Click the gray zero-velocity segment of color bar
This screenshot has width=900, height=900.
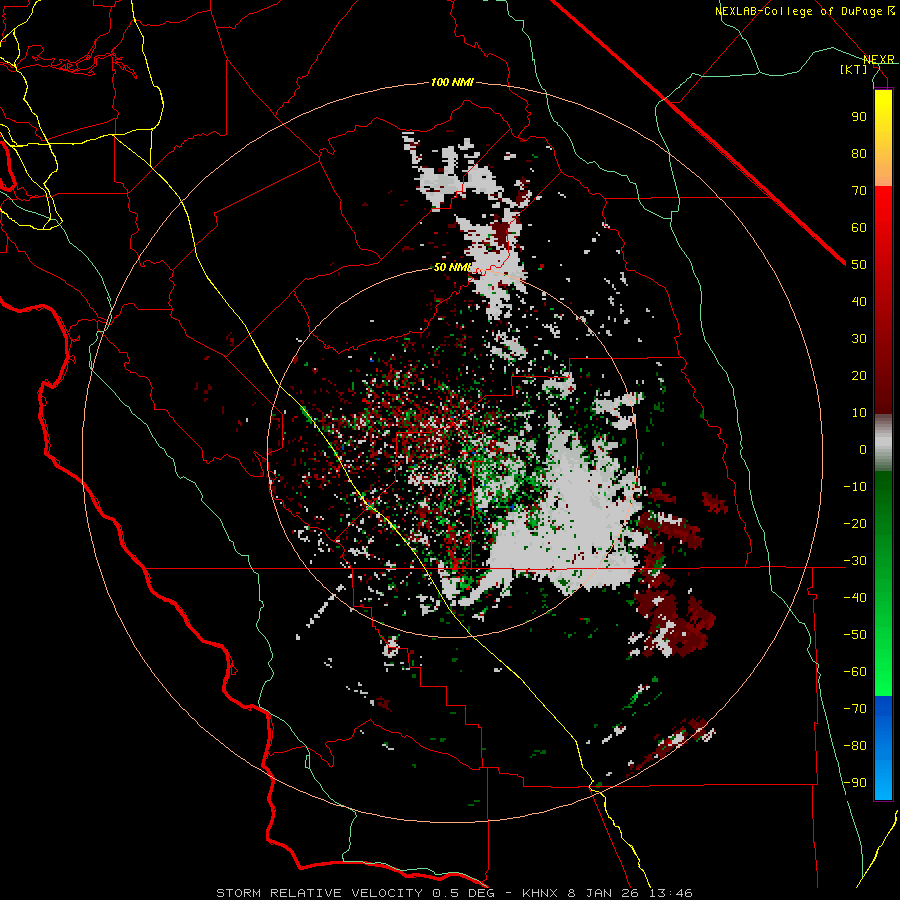(883, 443)
